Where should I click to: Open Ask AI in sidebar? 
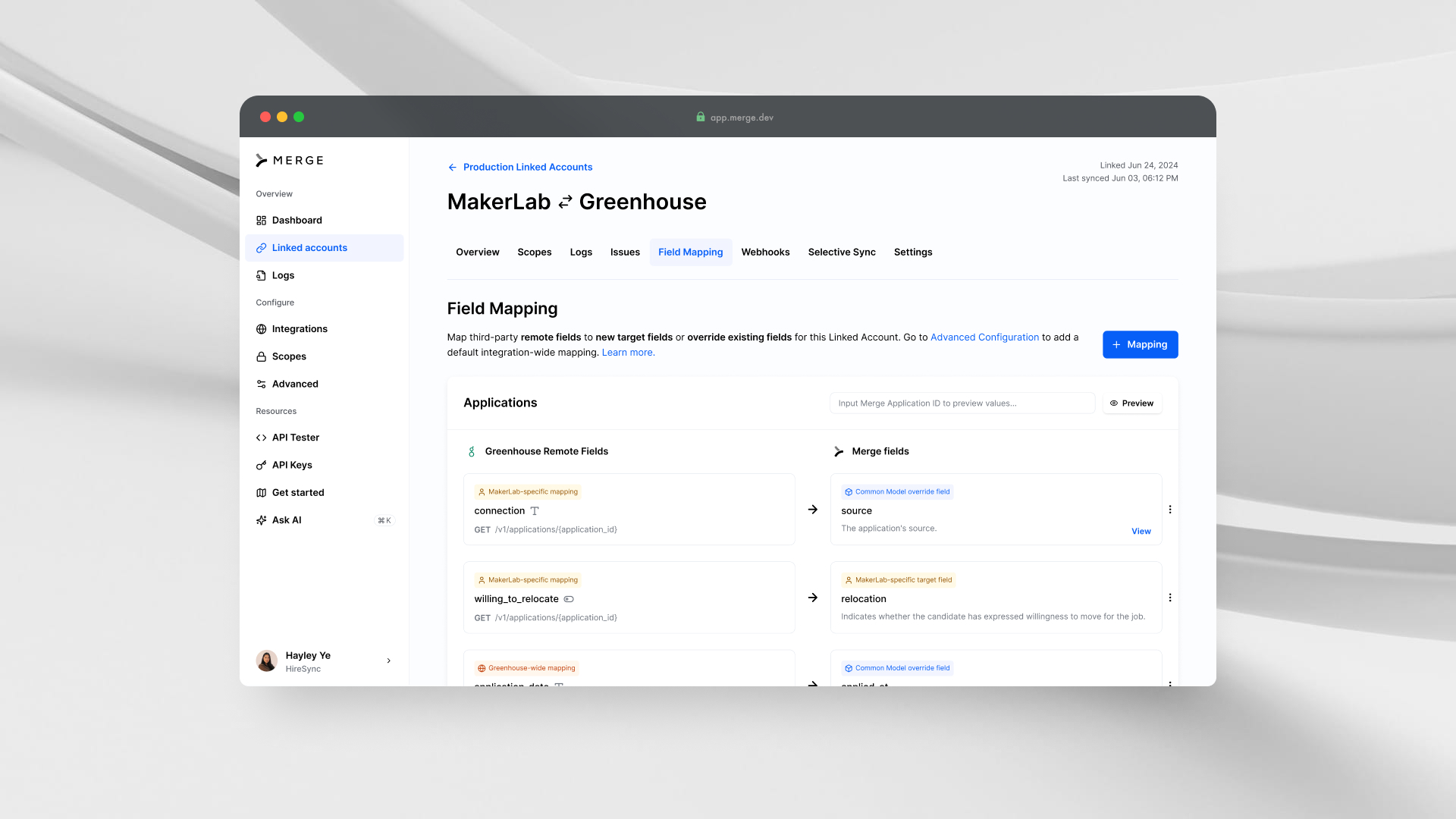pyautogui.click(x=324, y=520)
